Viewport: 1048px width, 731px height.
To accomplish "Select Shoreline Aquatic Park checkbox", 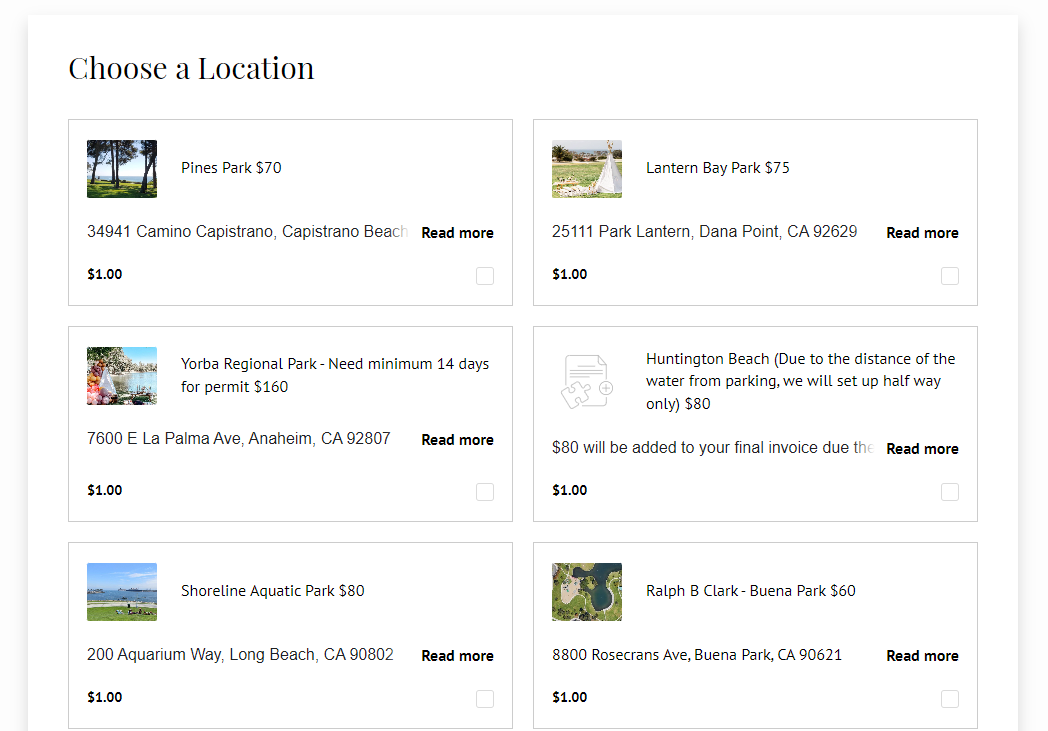I will point(485,699).
